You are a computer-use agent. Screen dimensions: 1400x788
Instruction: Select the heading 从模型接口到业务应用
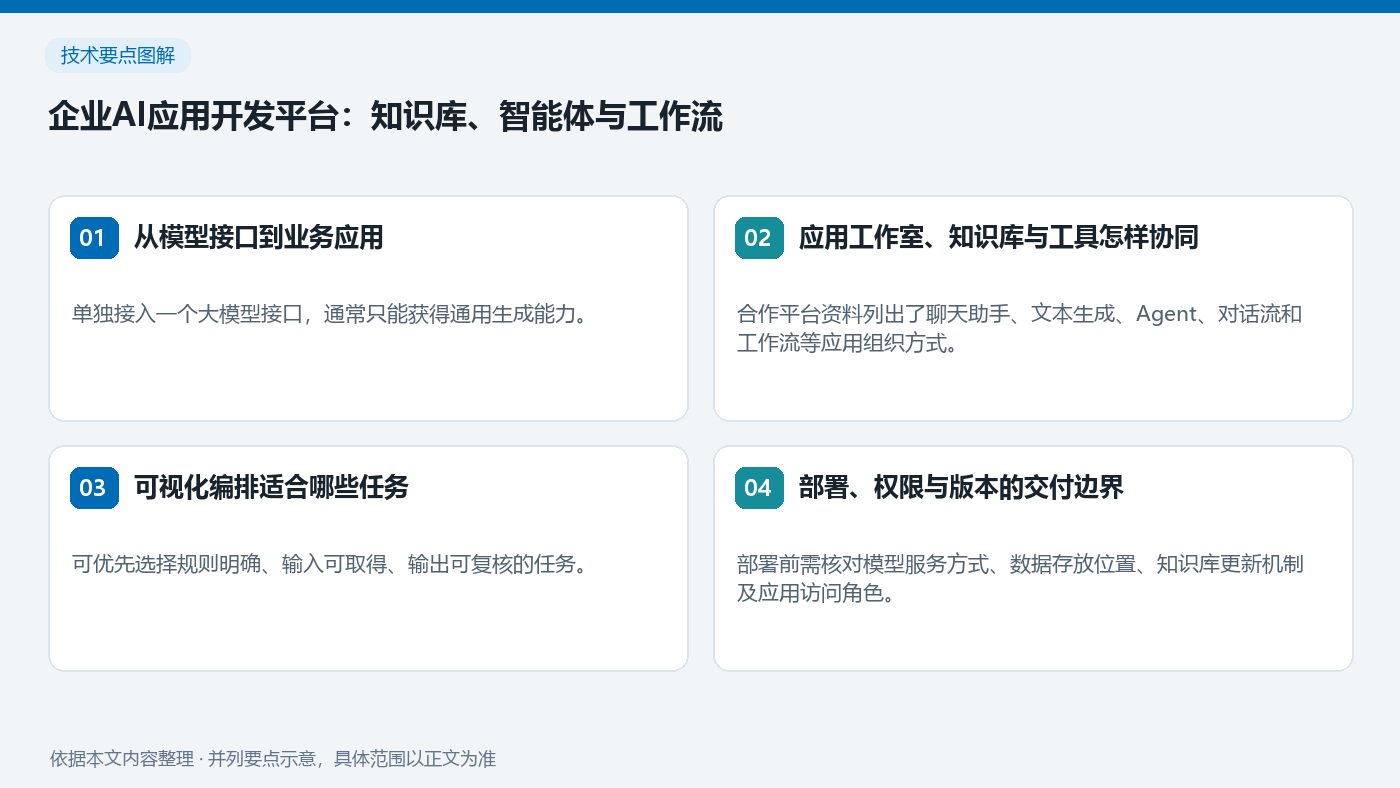[x=259, y=238]
